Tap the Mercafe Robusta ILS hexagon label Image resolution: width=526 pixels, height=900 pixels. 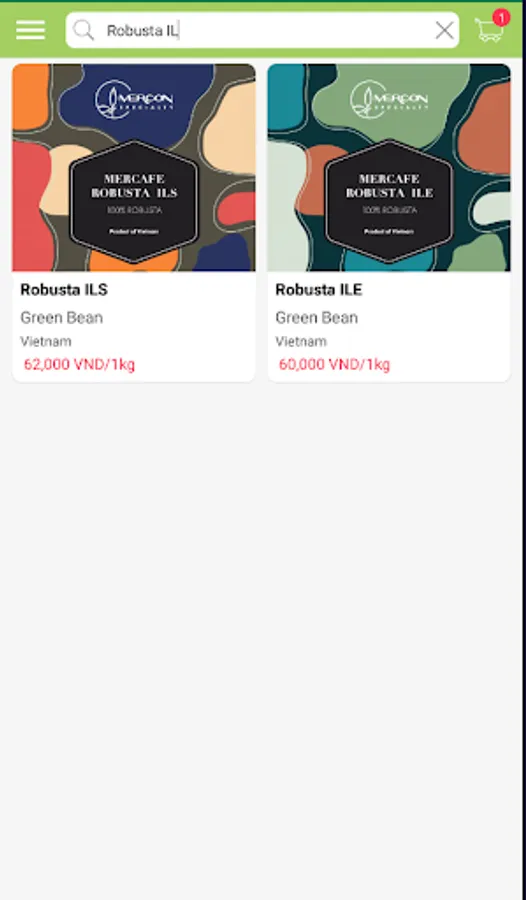point(134,201)
